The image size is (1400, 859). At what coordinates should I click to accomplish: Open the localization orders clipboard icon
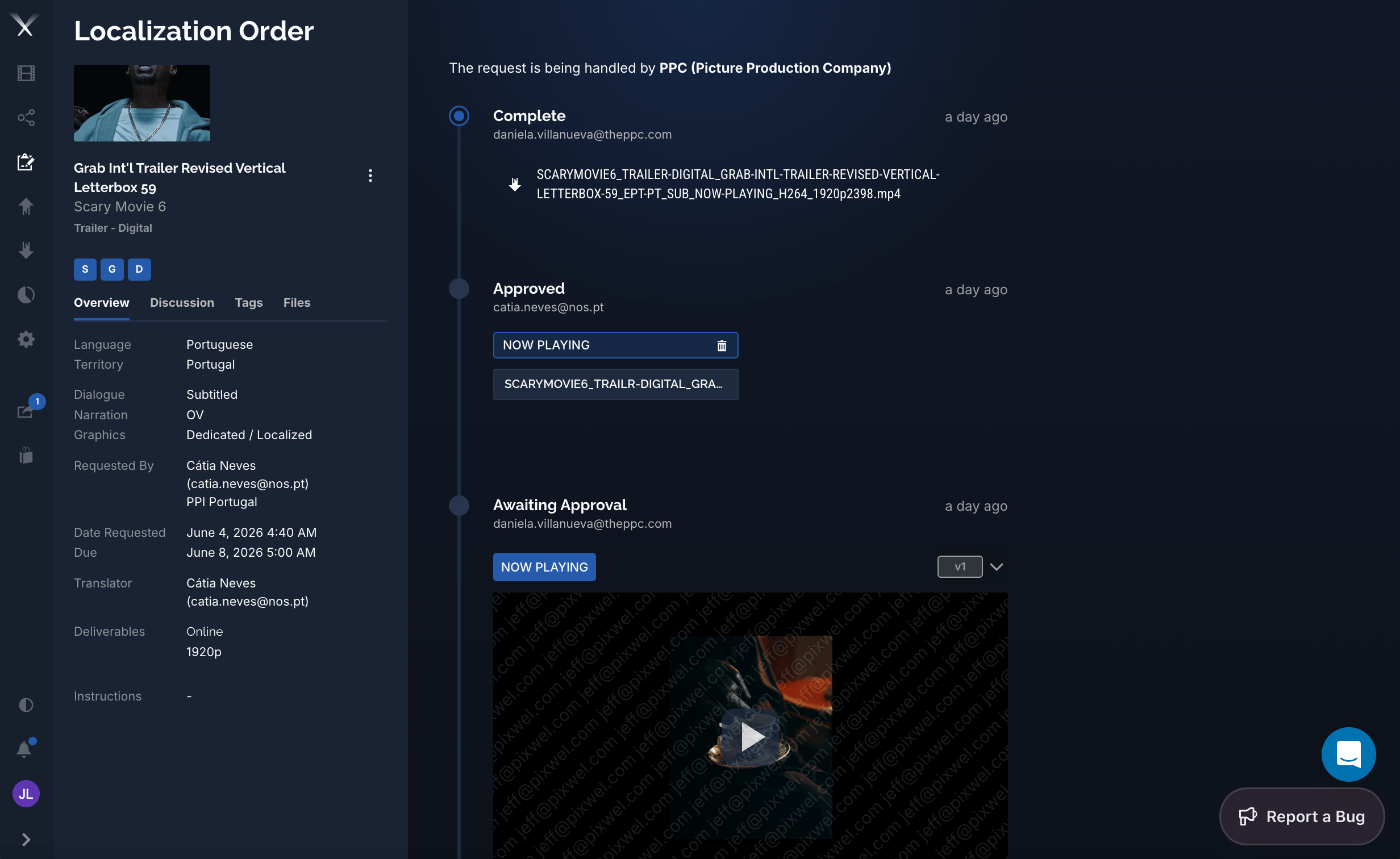tap(26, 162)
